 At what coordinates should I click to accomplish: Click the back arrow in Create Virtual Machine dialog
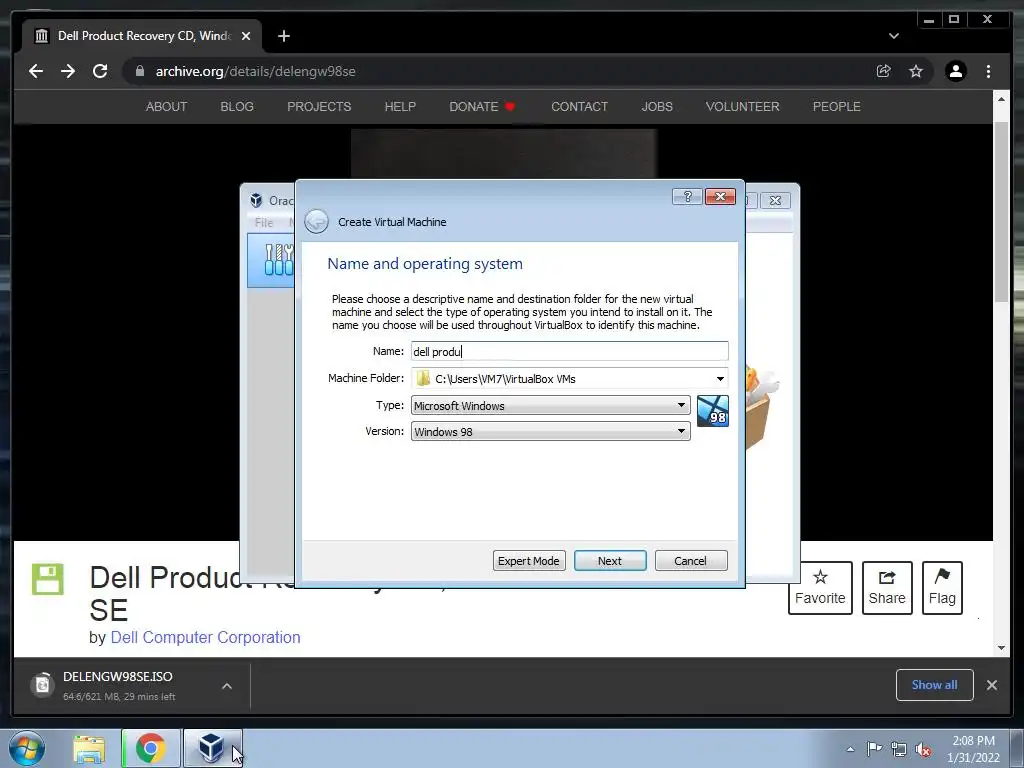317,221
